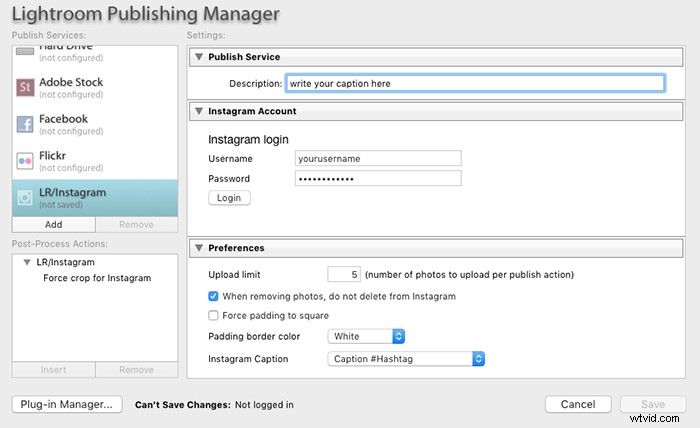Screen dimensions: 700x428
Task: Open the Instagram Caption dropdown
Action: [406, 358]
